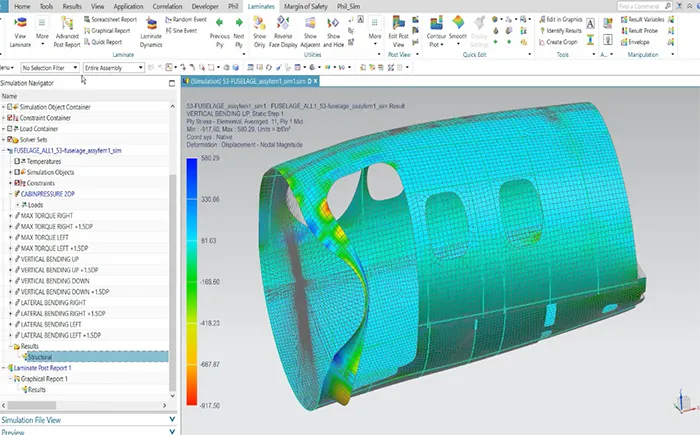Open Result Variables
The width and height of the screenshot is (700, 435).
pyautogui.click(x=642, y=20)
